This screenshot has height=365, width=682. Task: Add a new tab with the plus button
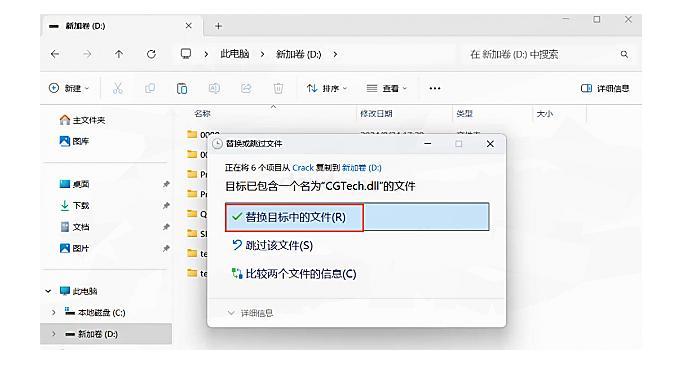coord(218,26)
